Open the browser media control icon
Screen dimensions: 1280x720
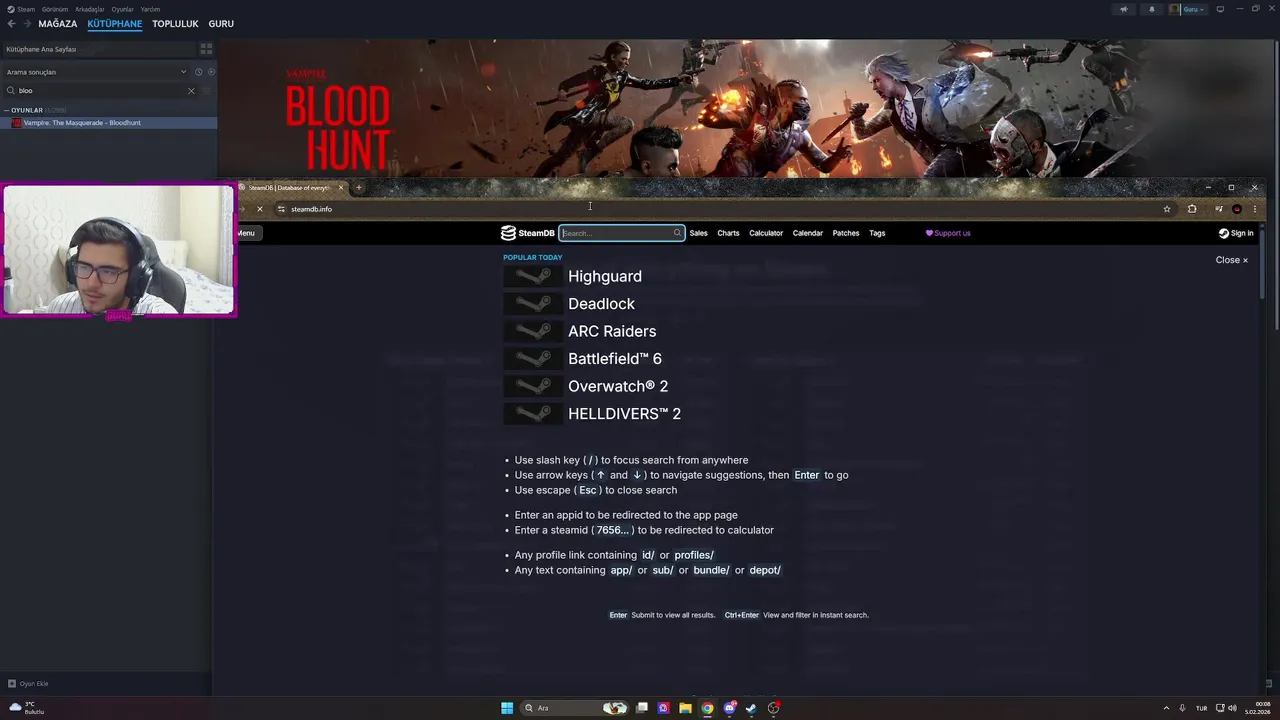tap(1219, 209)
